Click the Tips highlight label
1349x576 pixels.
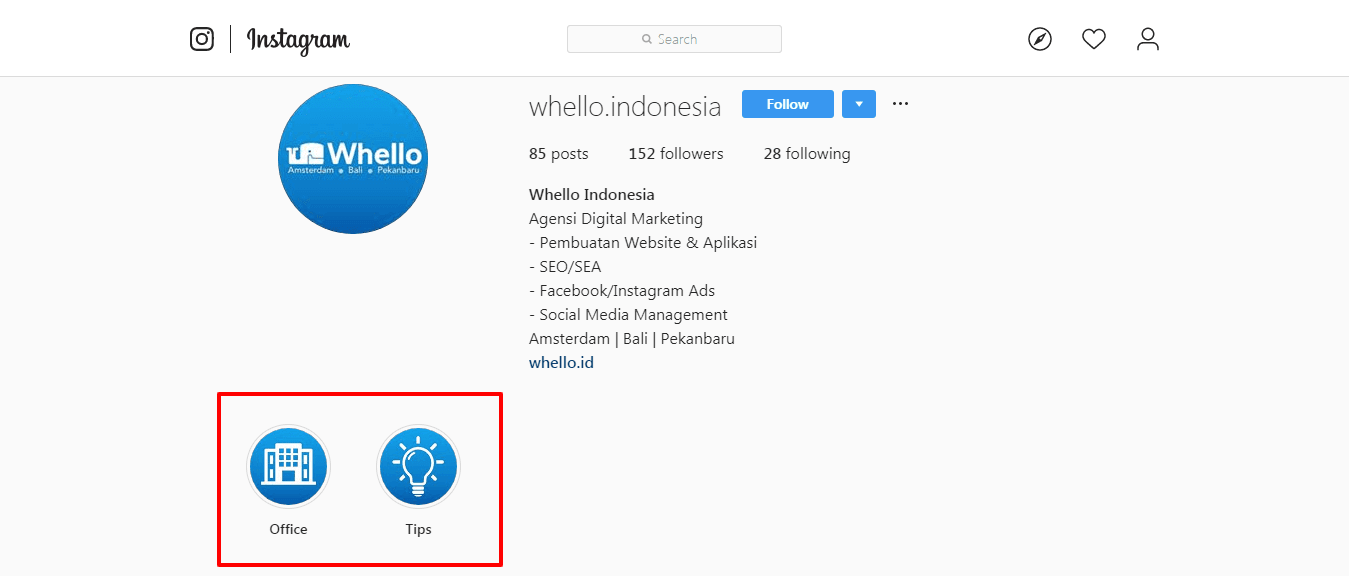[418, 529]
